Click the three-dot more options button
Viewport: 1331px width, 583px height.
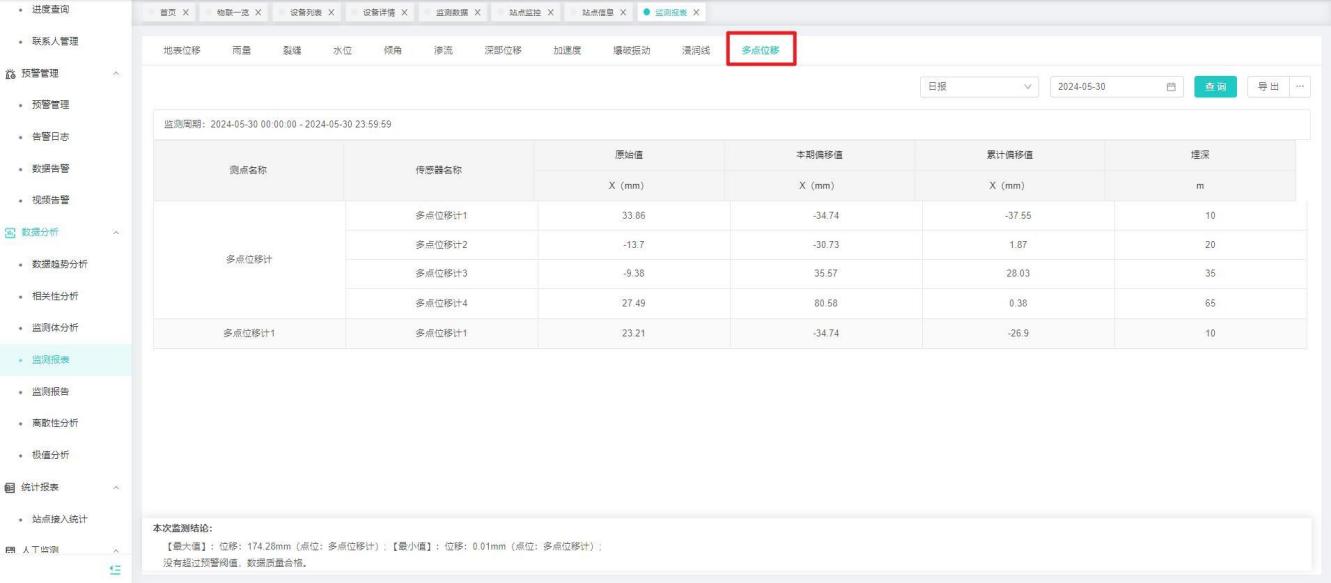point(1300,87)
